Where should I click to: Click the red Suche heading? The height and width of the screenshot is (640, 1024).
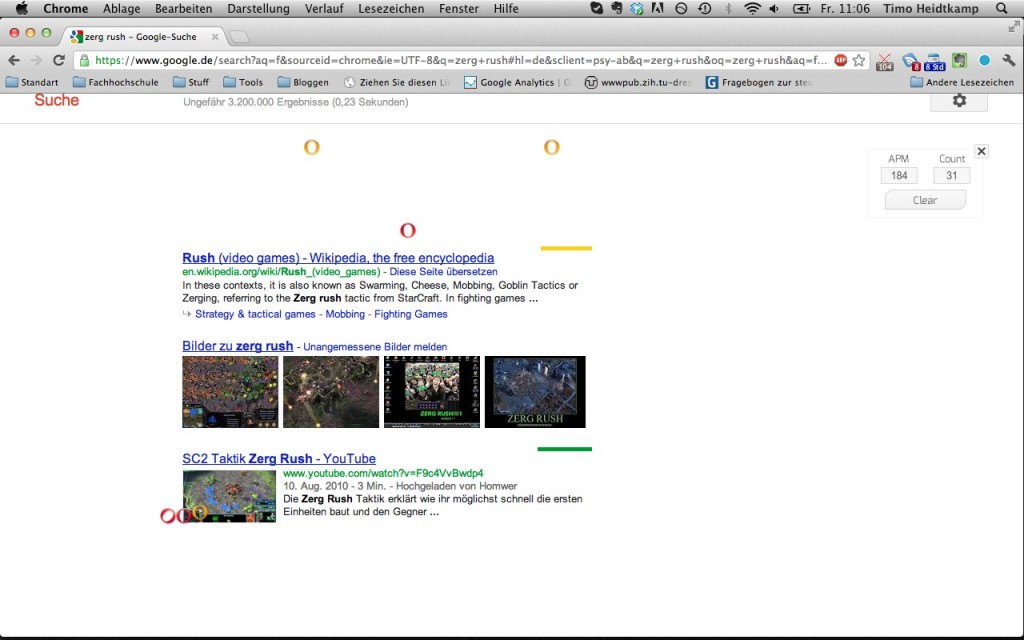tap(57, 101)
